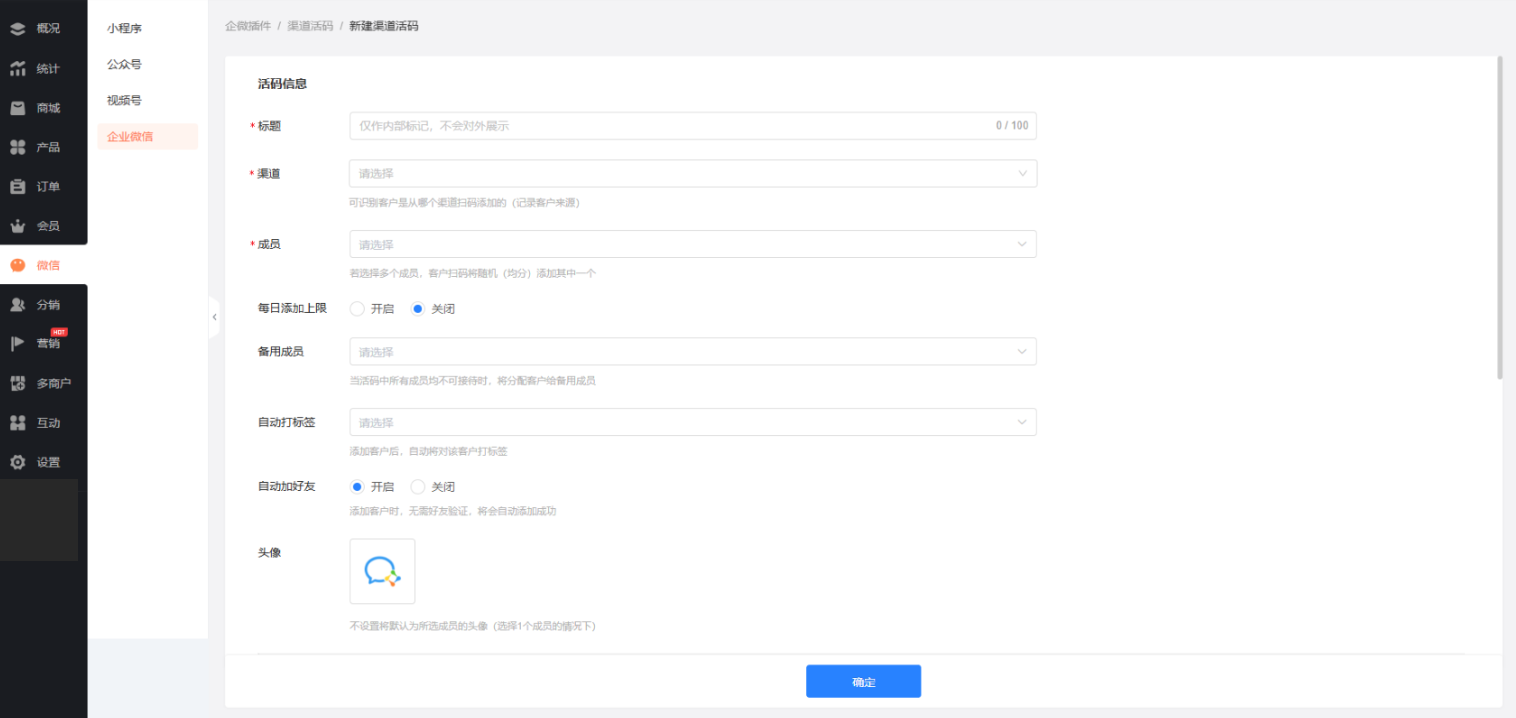
Task: Open the 统计 statistics chart icon
Action: 18,69
